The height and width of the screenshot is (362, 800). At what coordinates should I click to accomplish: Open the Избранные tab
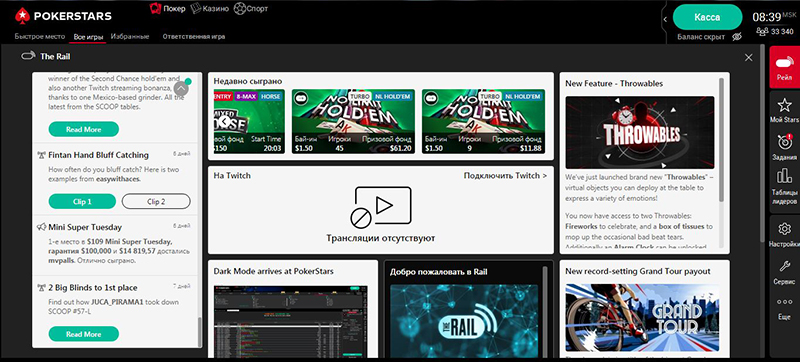pos(130,37)
